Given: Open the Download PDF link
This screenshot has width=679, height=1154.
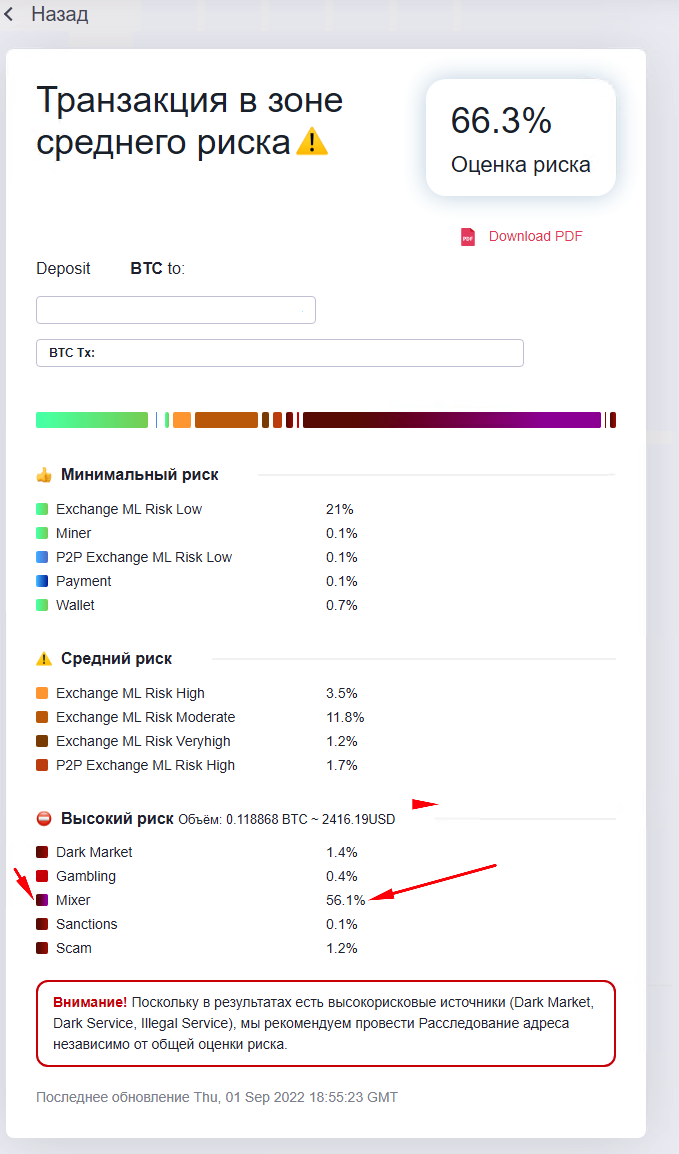Looking at the screenshot, I should pyautogui.click(x=535, y=237).
